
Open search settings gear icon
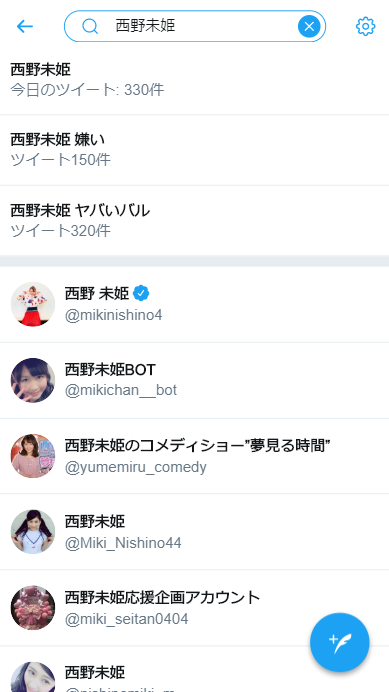pyautogui.click(x=366, y=26)
